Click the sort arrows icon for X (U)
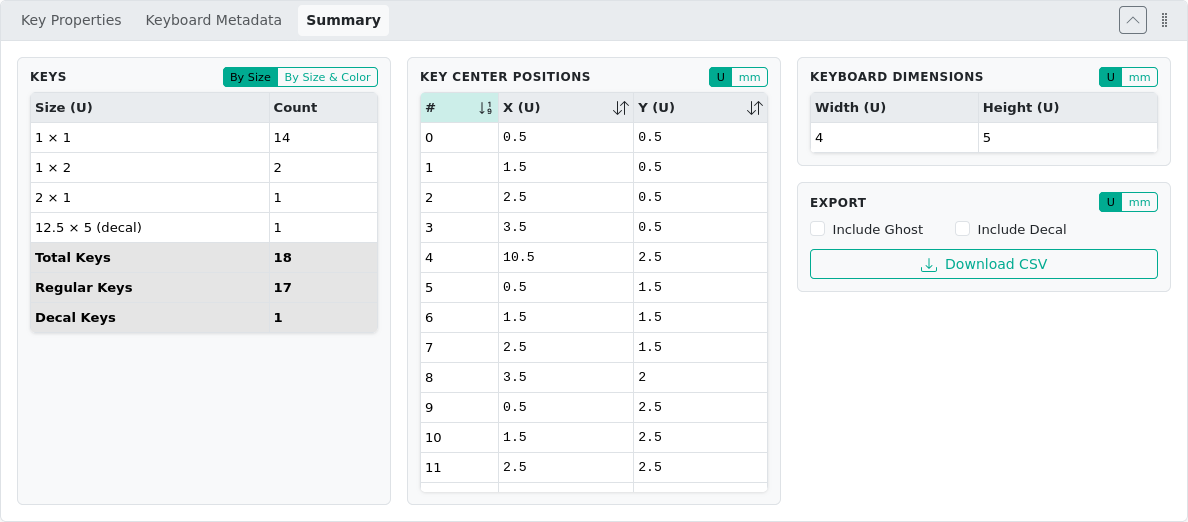This screenshot has height=522, width=1188. 620,108
